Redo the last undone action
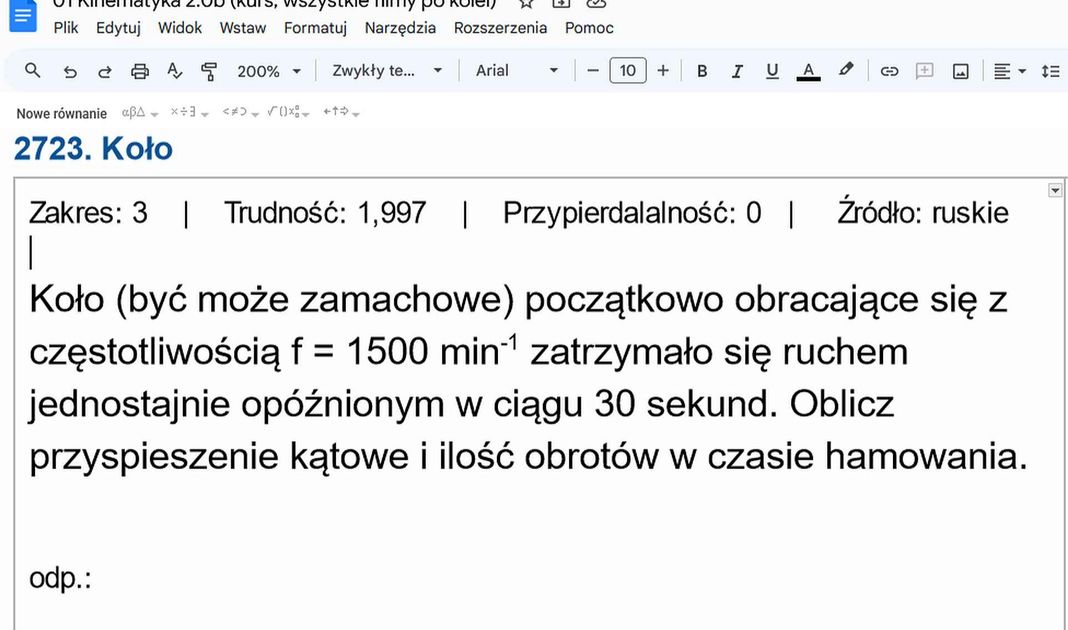The width and height of the screenshot is (1068, 630). (104, 71)
